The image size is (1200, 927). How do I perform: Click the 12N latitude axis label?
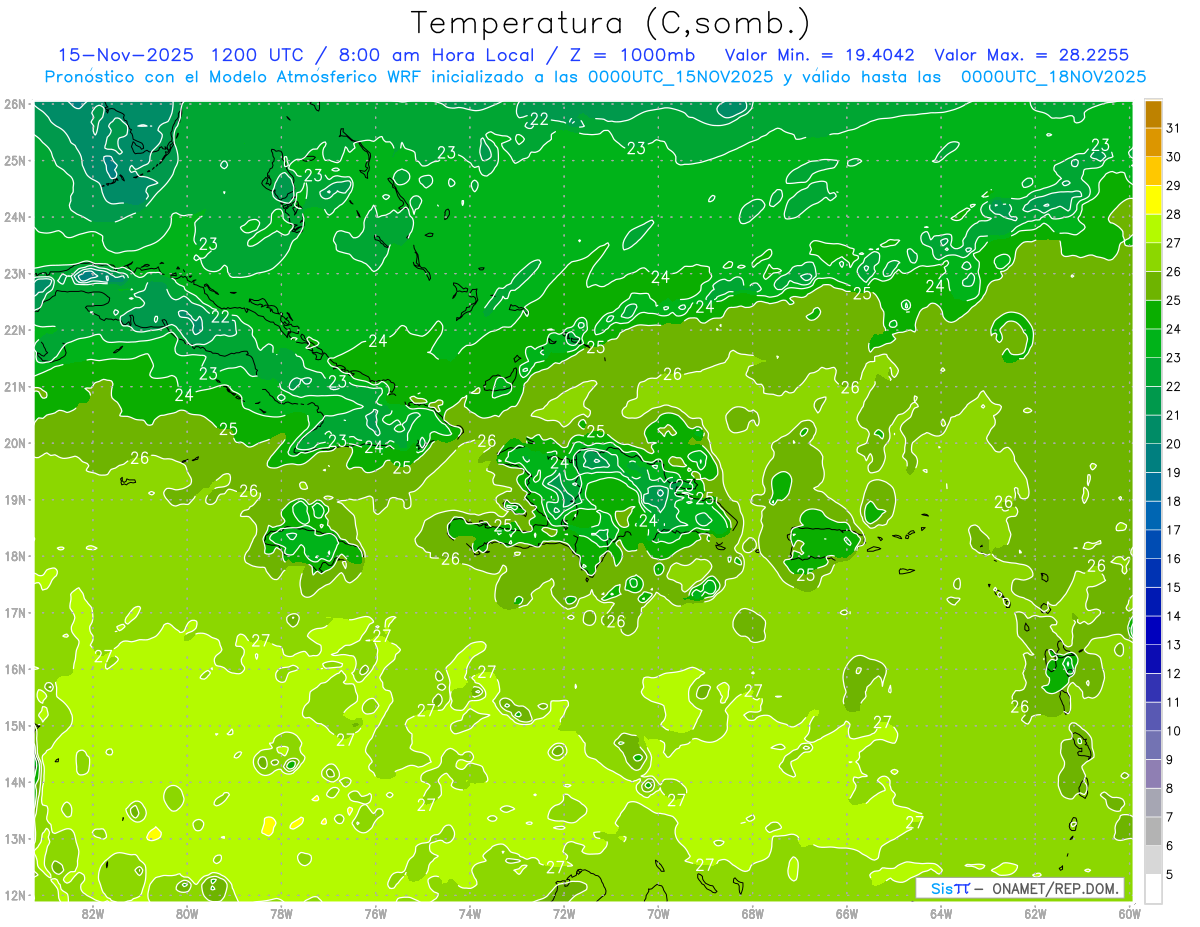(15, 895)
